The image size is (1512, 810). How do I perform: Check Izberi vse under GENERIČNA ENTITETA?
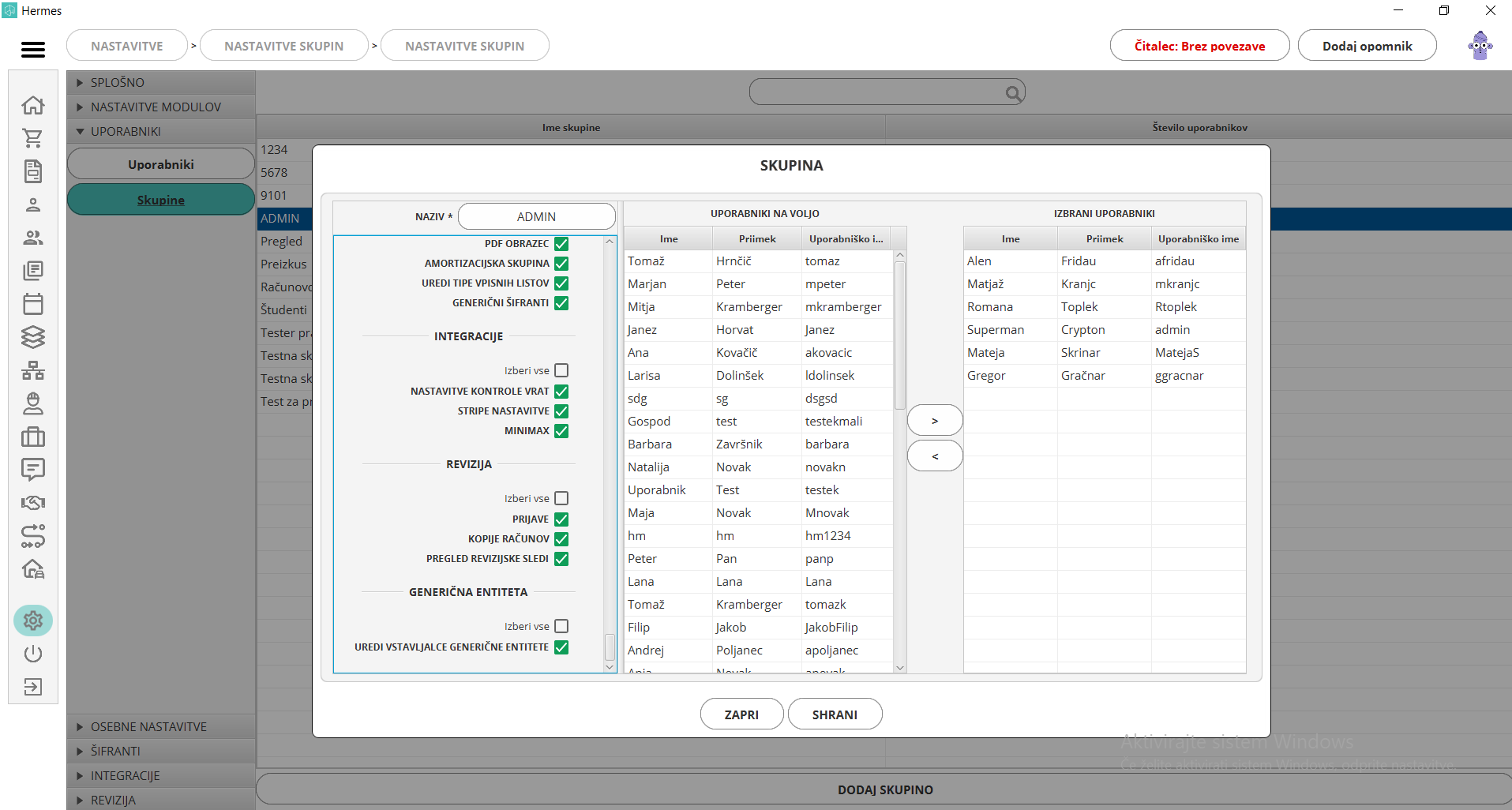point(561,626)
